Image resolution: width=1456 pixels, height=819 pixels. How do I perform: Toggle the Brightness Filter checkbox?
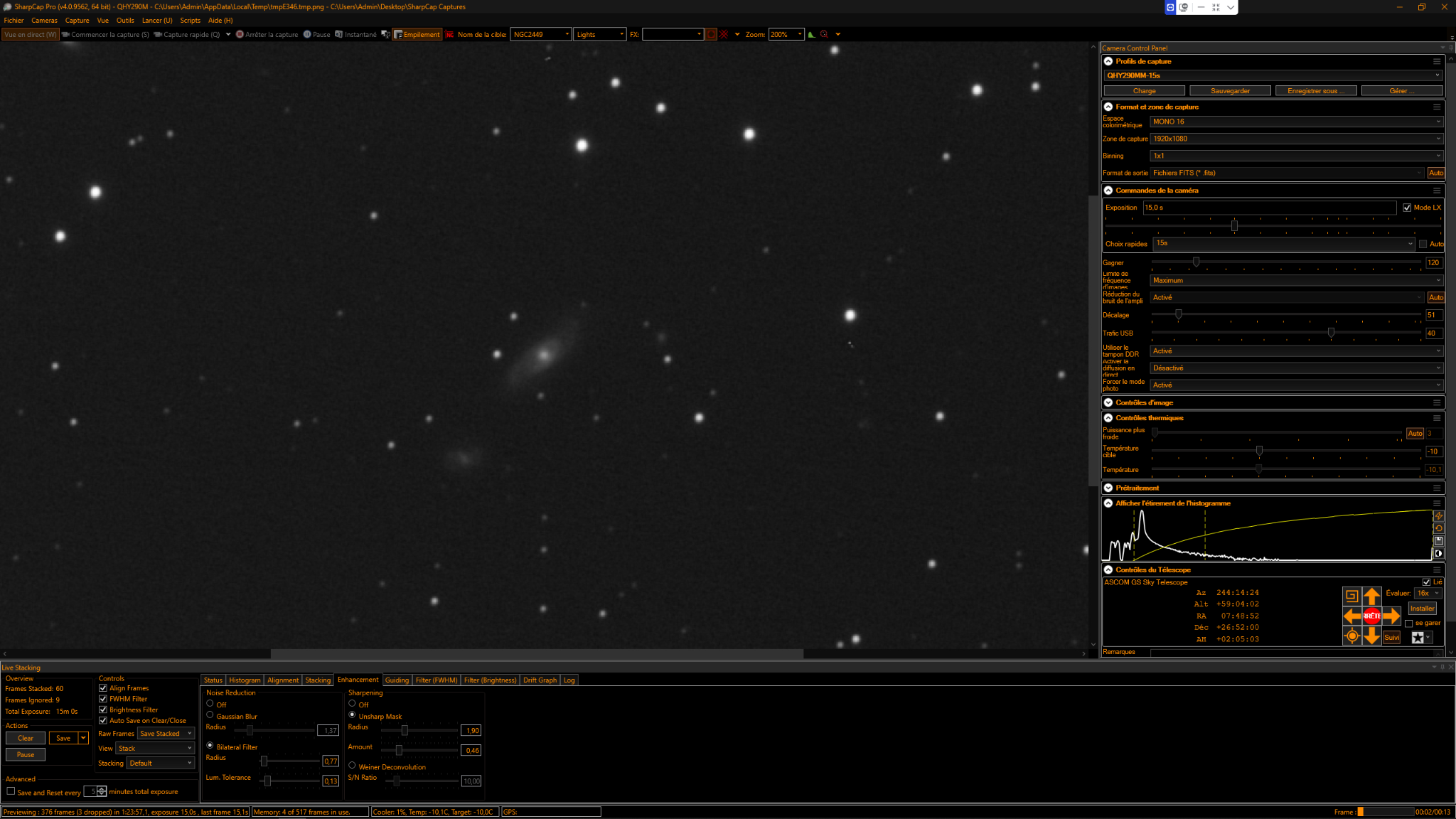pyautogui.click(x=103, y=710)
